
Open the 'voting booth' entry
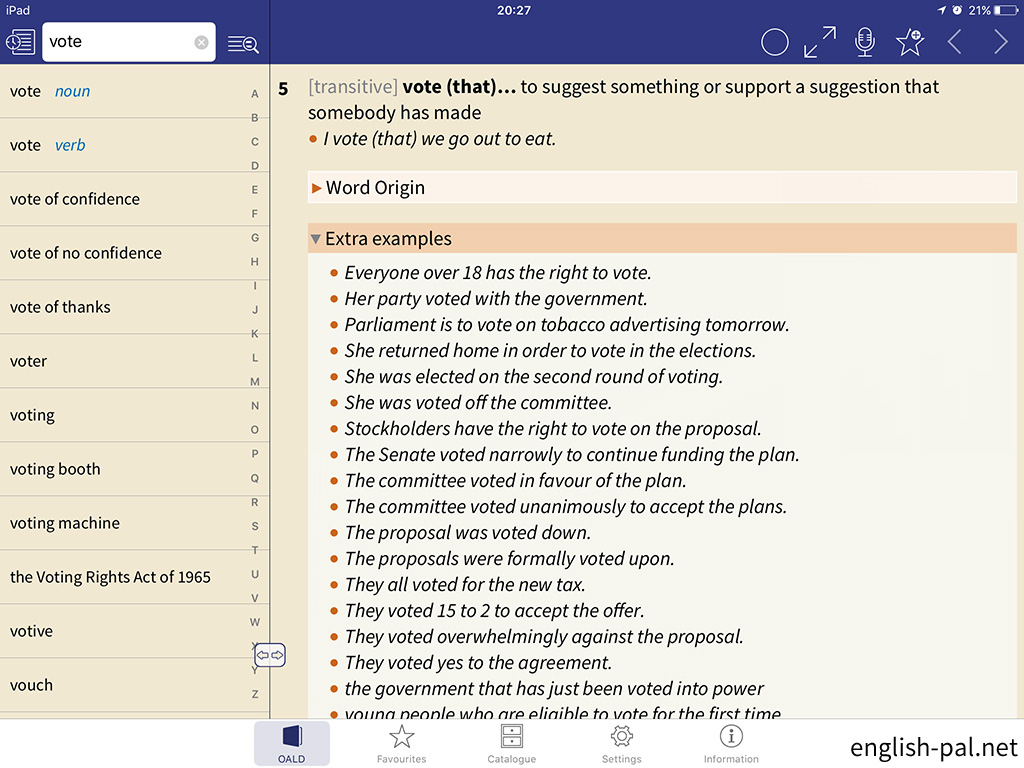[55, 469]
